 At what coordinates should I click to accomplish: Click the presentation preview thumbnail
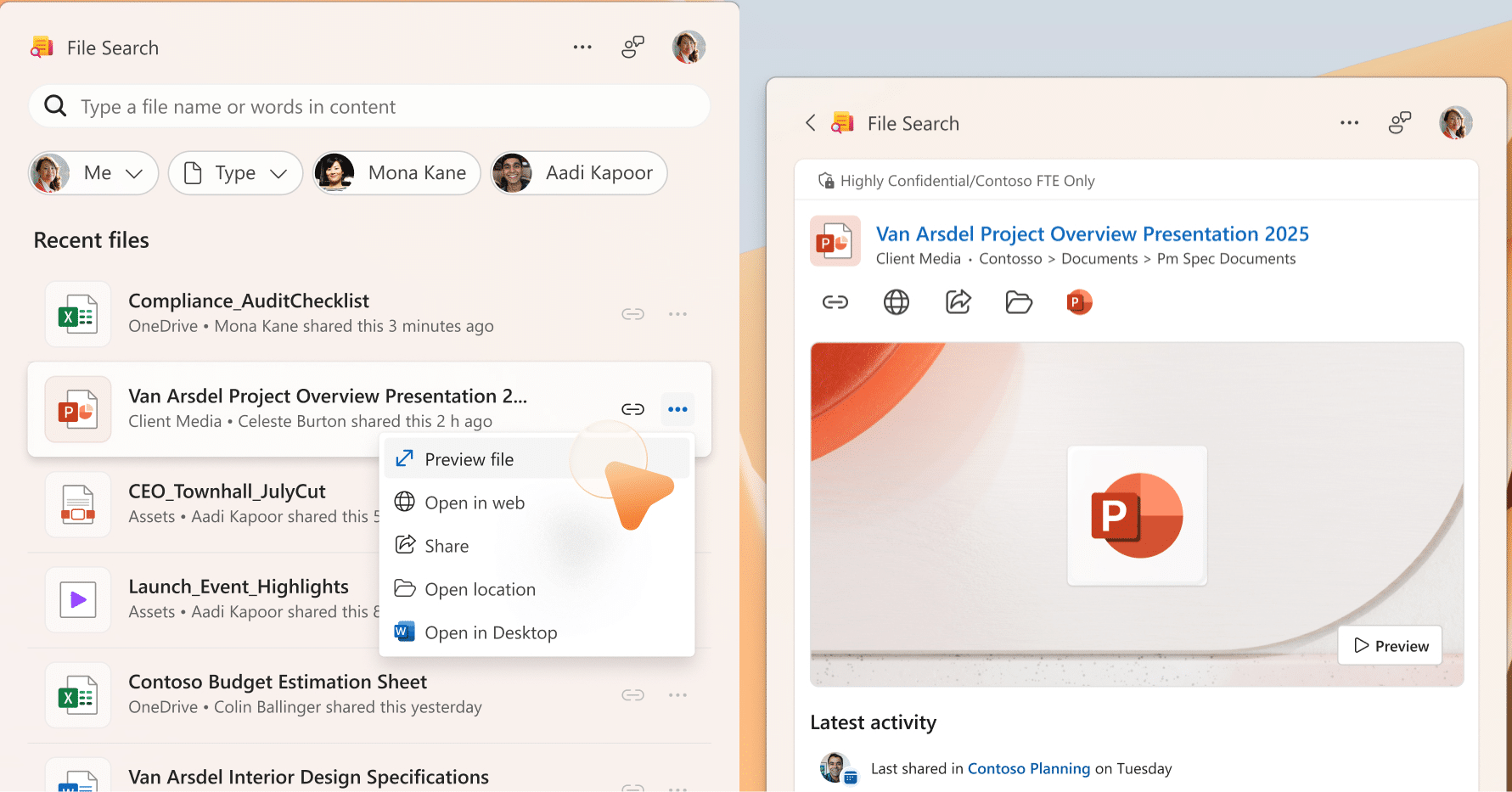[1137, 514]
